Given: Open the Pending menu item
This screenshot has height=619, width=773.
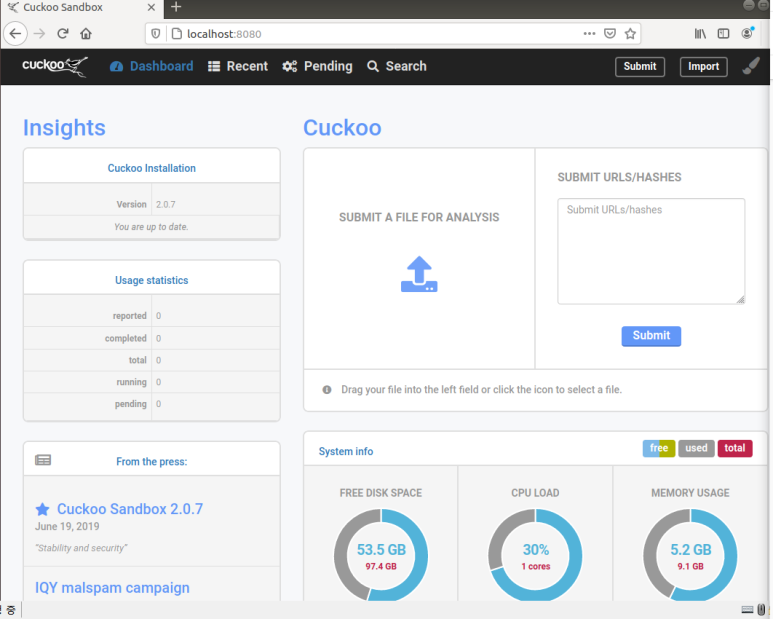Looking at the screenshot, I should click(x=317, y=67).
